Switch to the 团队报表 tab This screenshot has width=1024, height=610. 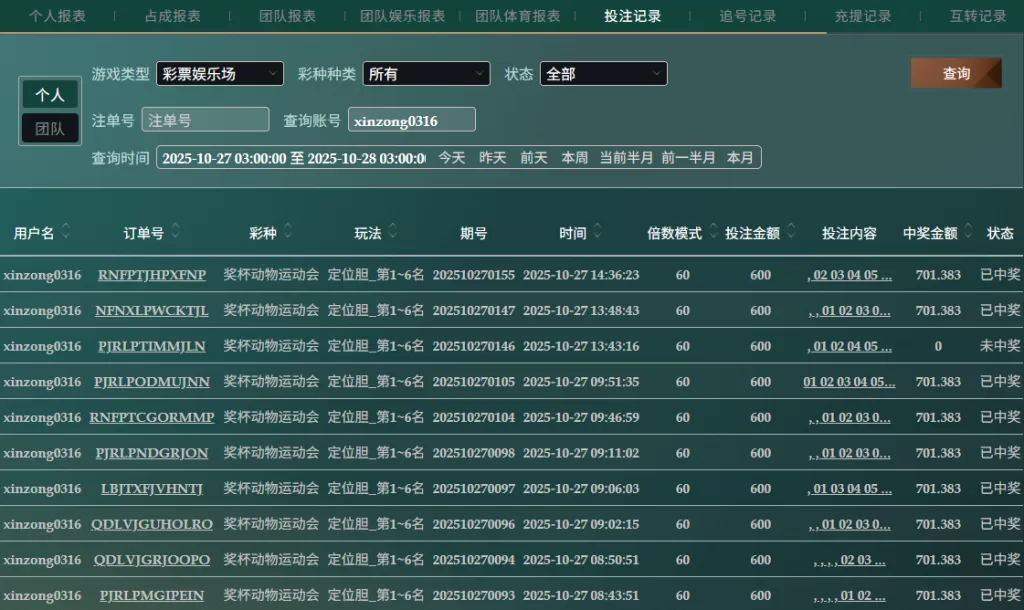click(287, 16)
